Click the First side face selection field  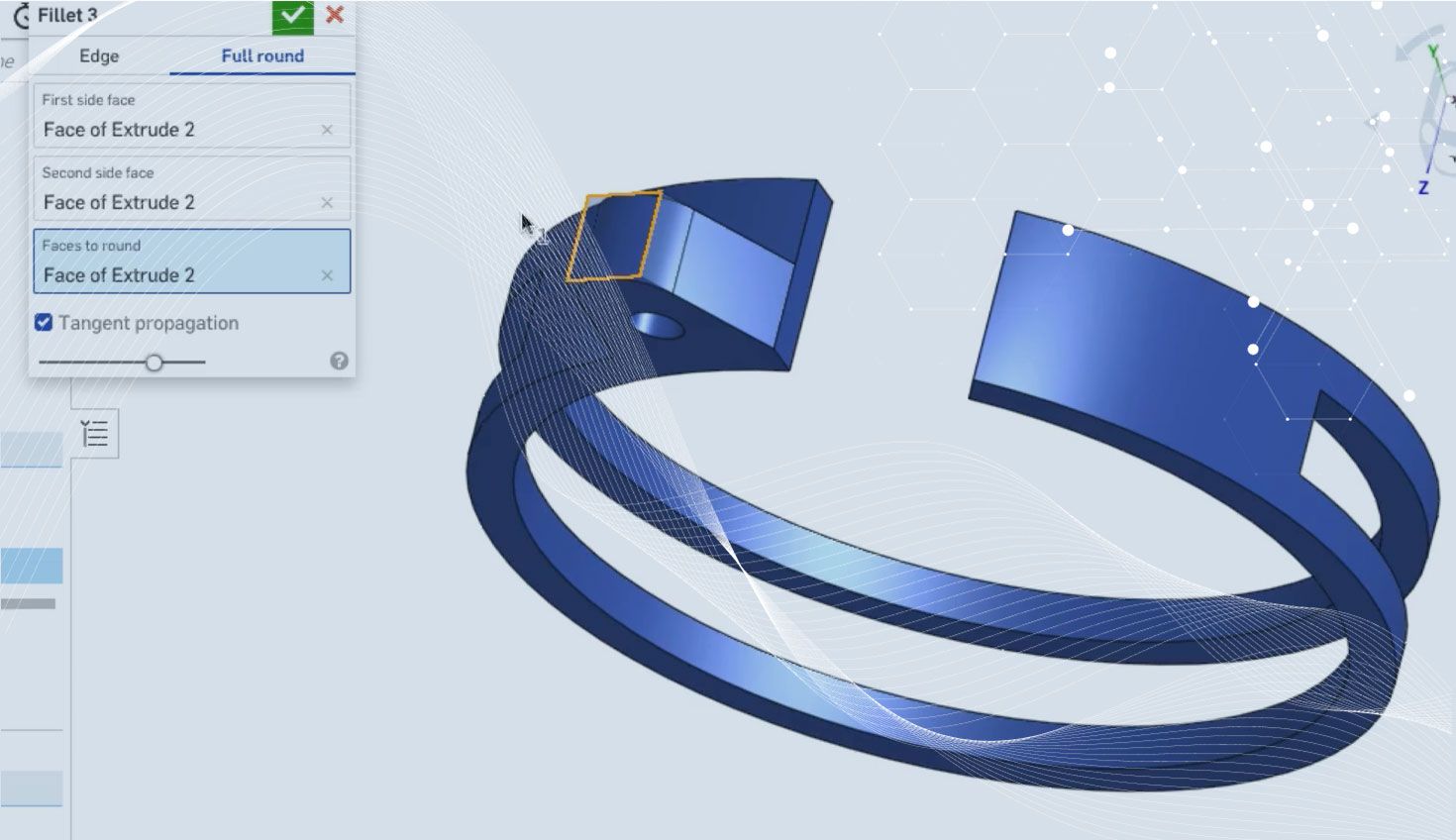click(178, 130)
